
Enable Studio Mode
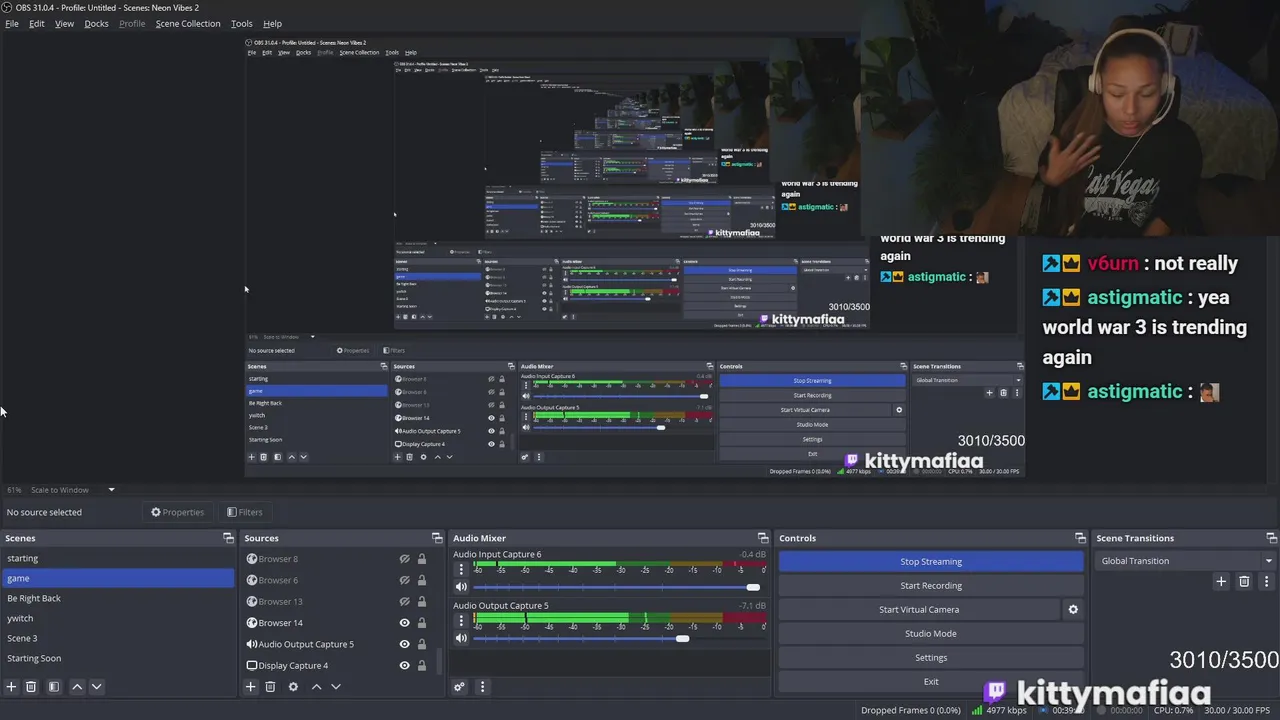point(931,633)
